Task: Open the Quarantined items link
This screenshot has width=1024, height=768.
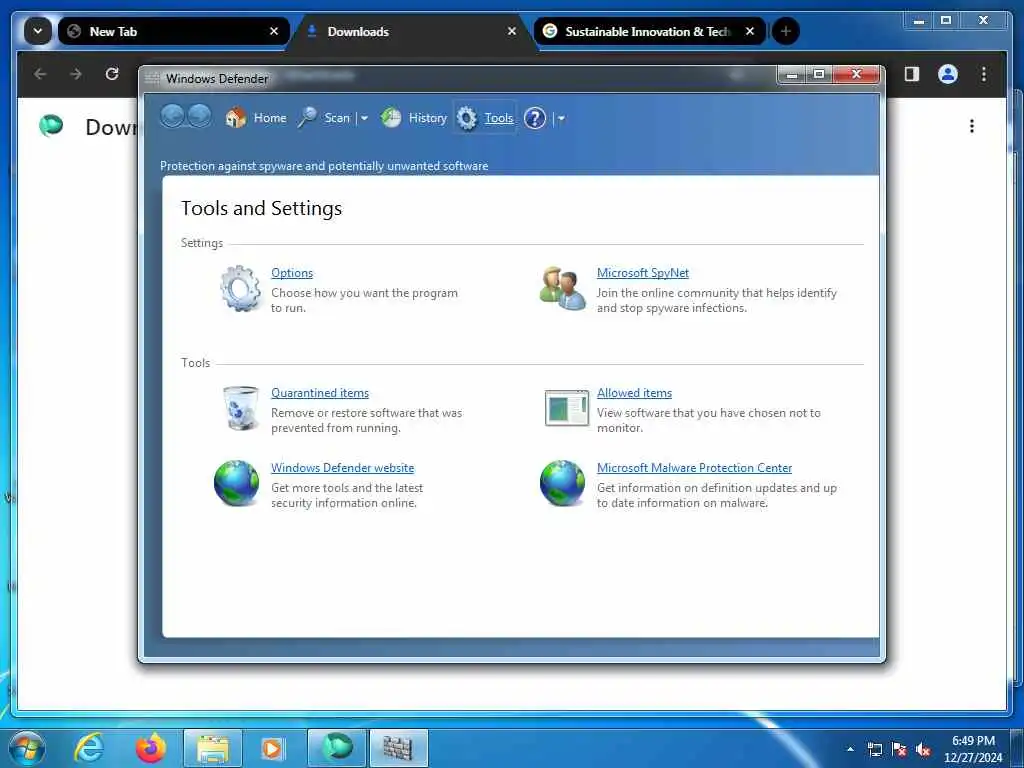Action: click(x=320, y=393)
